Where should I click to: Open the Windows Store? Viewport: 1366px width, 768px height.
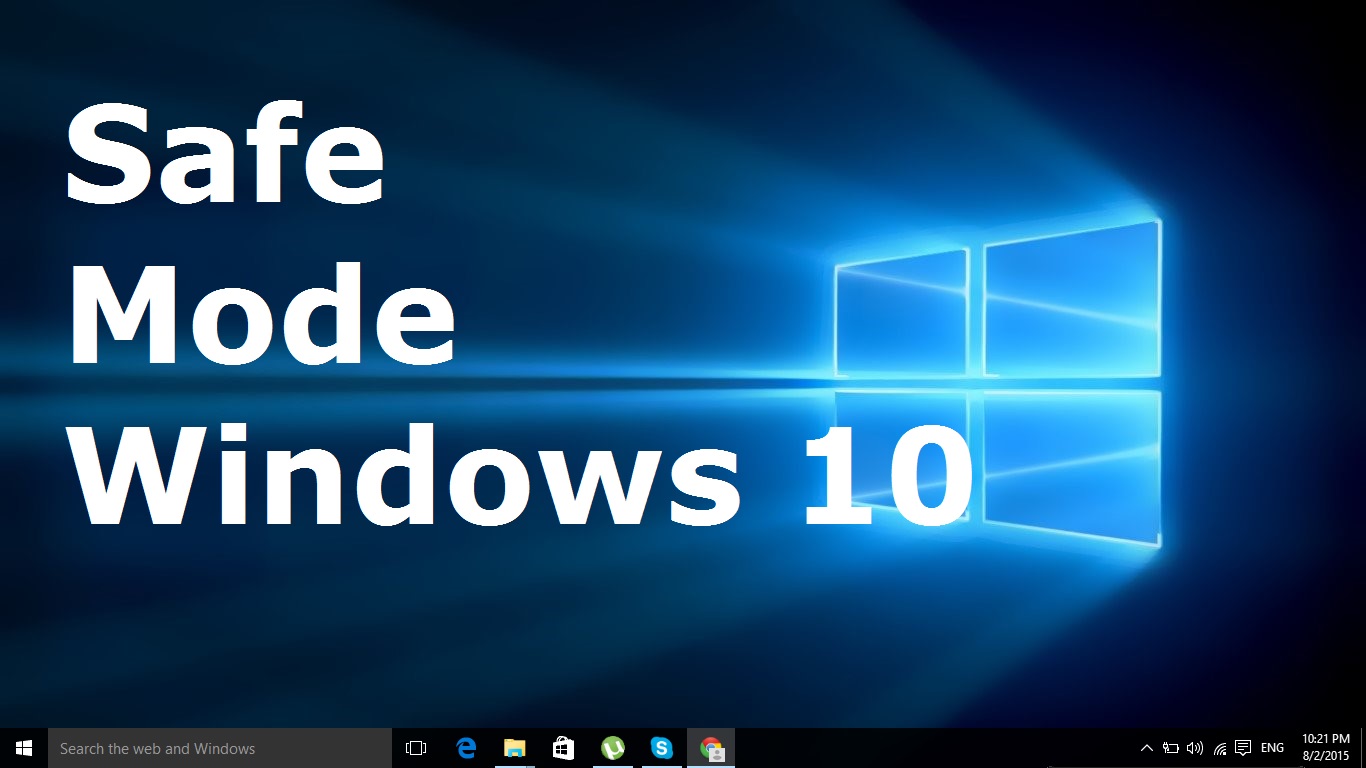pos(563,748)
